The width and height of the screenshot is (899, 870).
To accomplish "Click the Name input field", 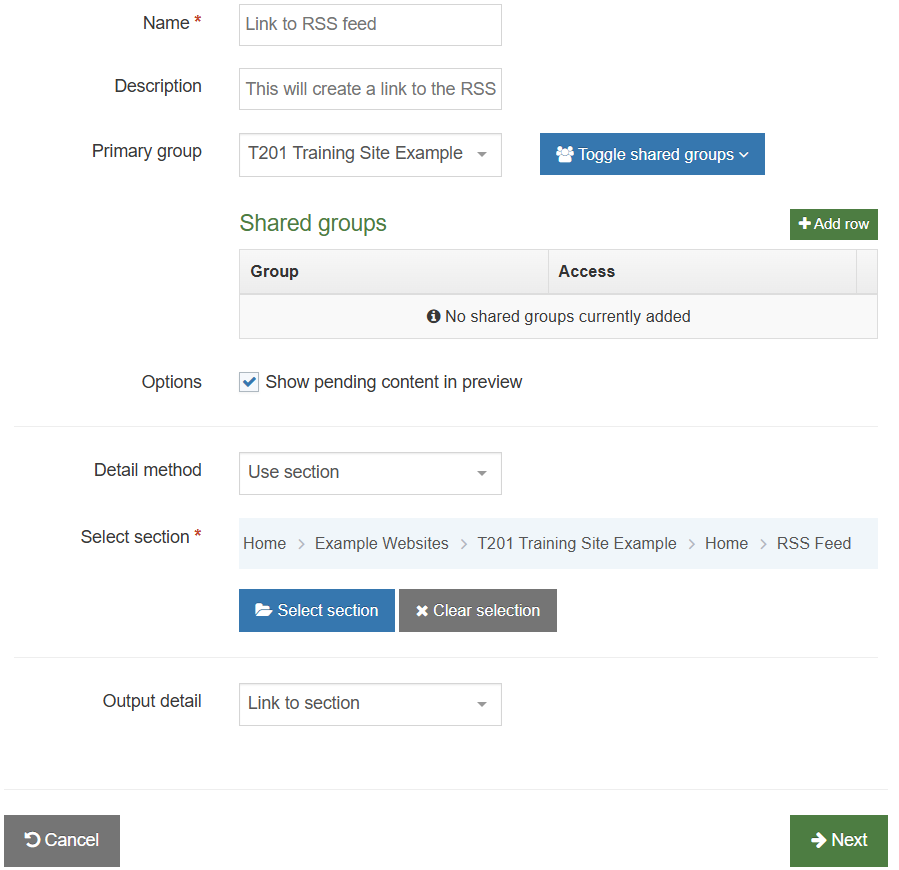I will click(x=369, y=24).
